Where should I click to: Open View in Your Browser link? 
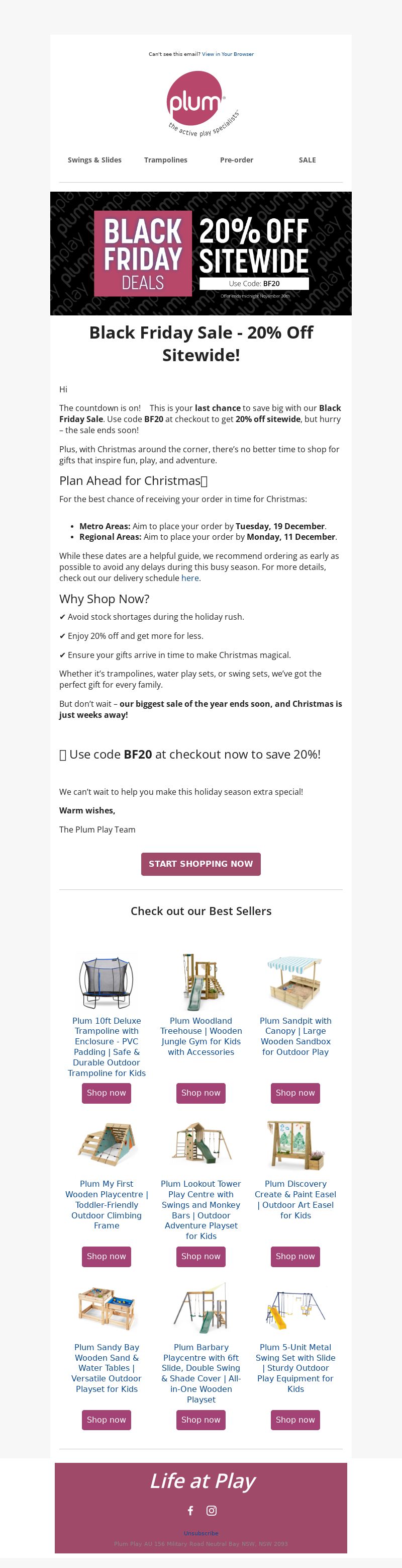[x=228, y=54]
